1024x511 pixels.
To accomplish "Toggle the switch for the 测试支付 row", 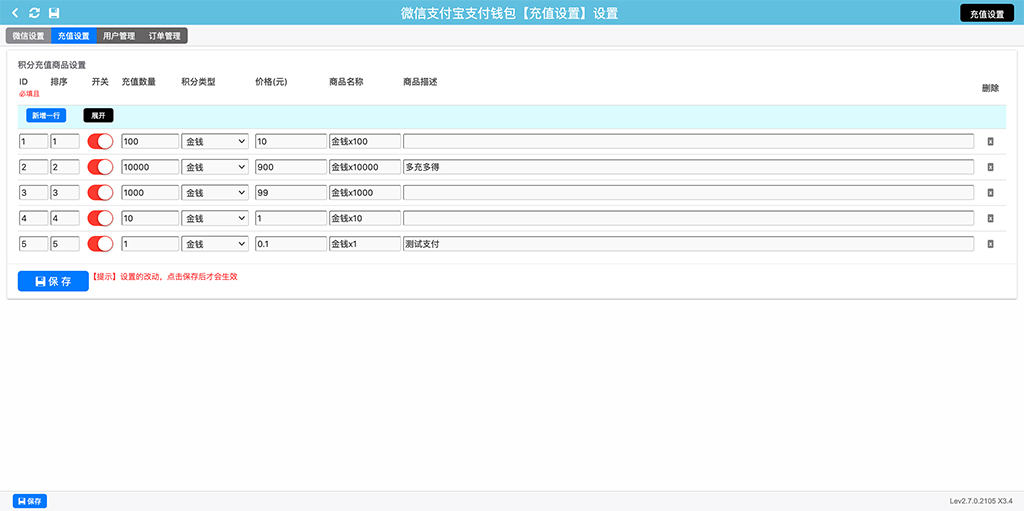I will [100, 244].
